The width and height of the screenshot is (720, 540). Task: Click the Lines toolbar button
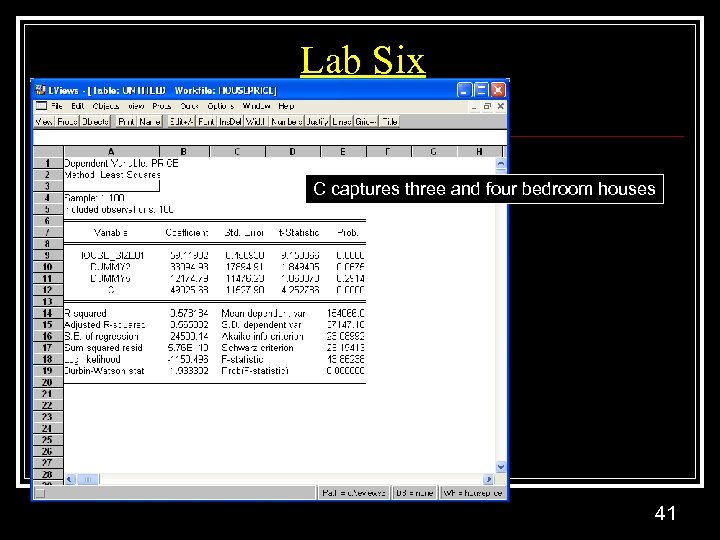coord(342,122)
